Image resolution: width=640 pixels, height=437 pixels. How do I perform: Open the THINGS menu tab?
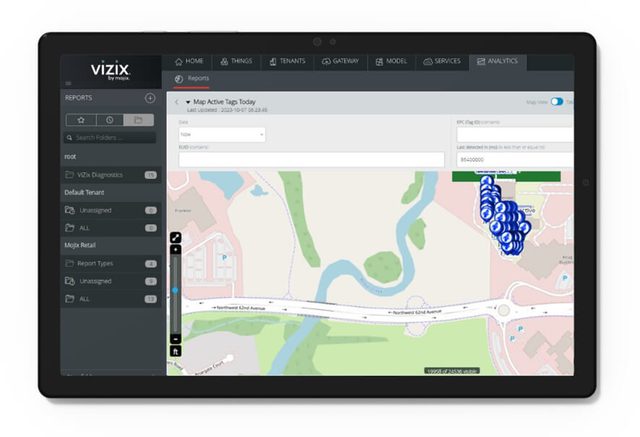click(237, 61)
